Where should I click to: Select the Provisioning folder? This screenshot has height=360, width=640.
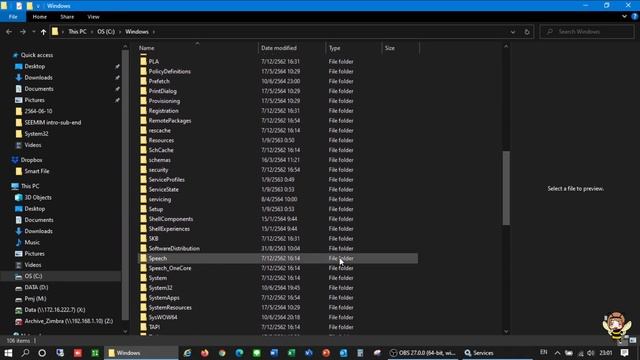click(x=164, y=101)
